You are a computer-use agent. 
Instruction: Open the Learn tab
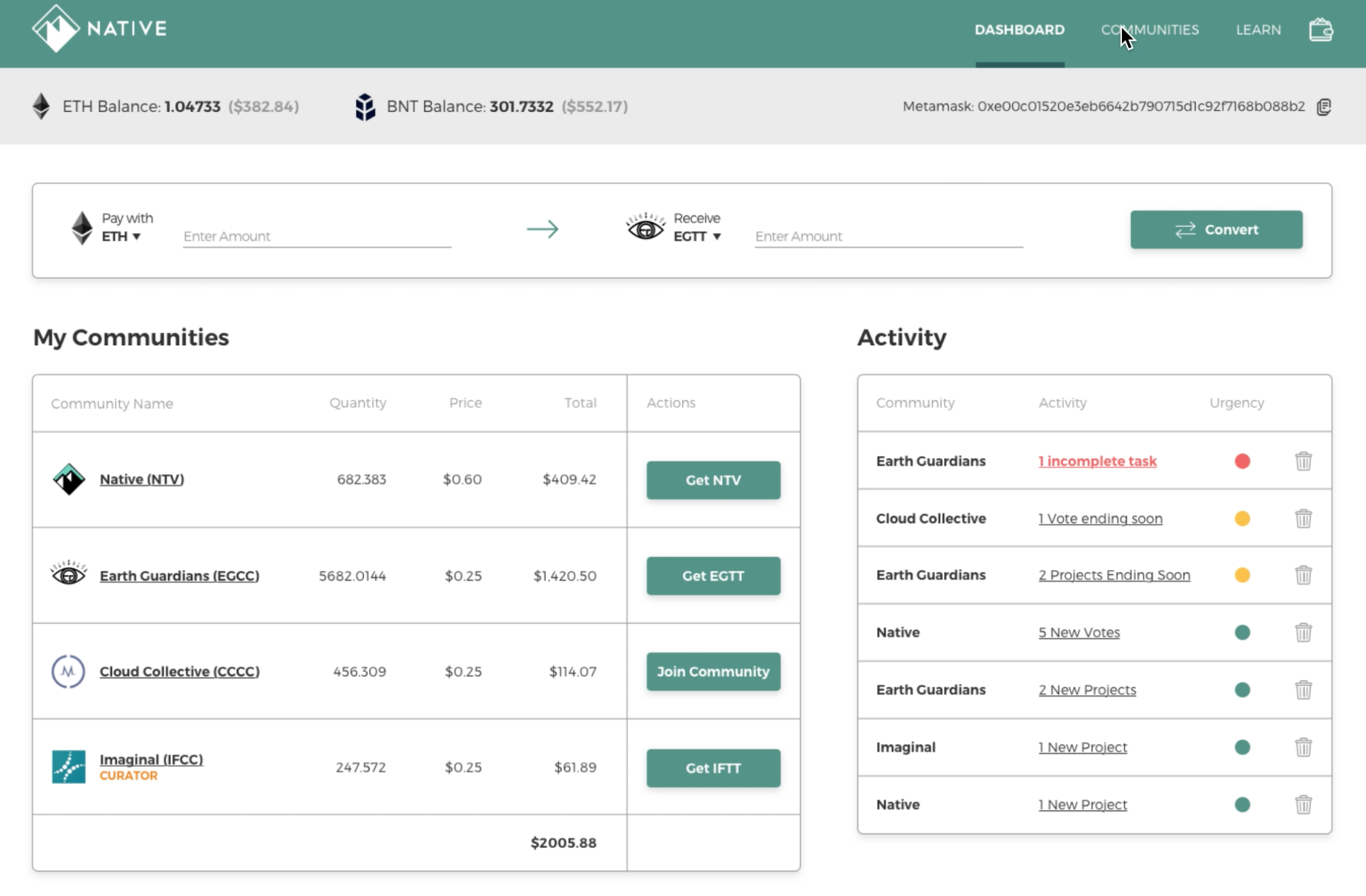click(1258, 30)
